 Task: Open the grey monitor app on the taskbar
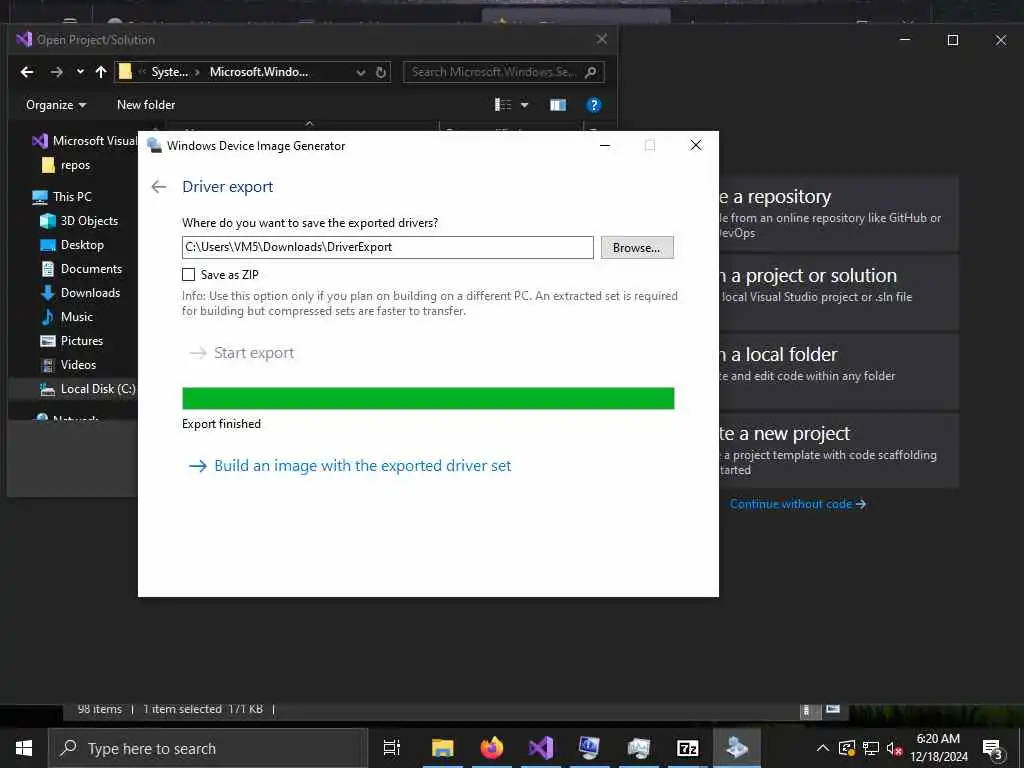click(x=638, y=748)
